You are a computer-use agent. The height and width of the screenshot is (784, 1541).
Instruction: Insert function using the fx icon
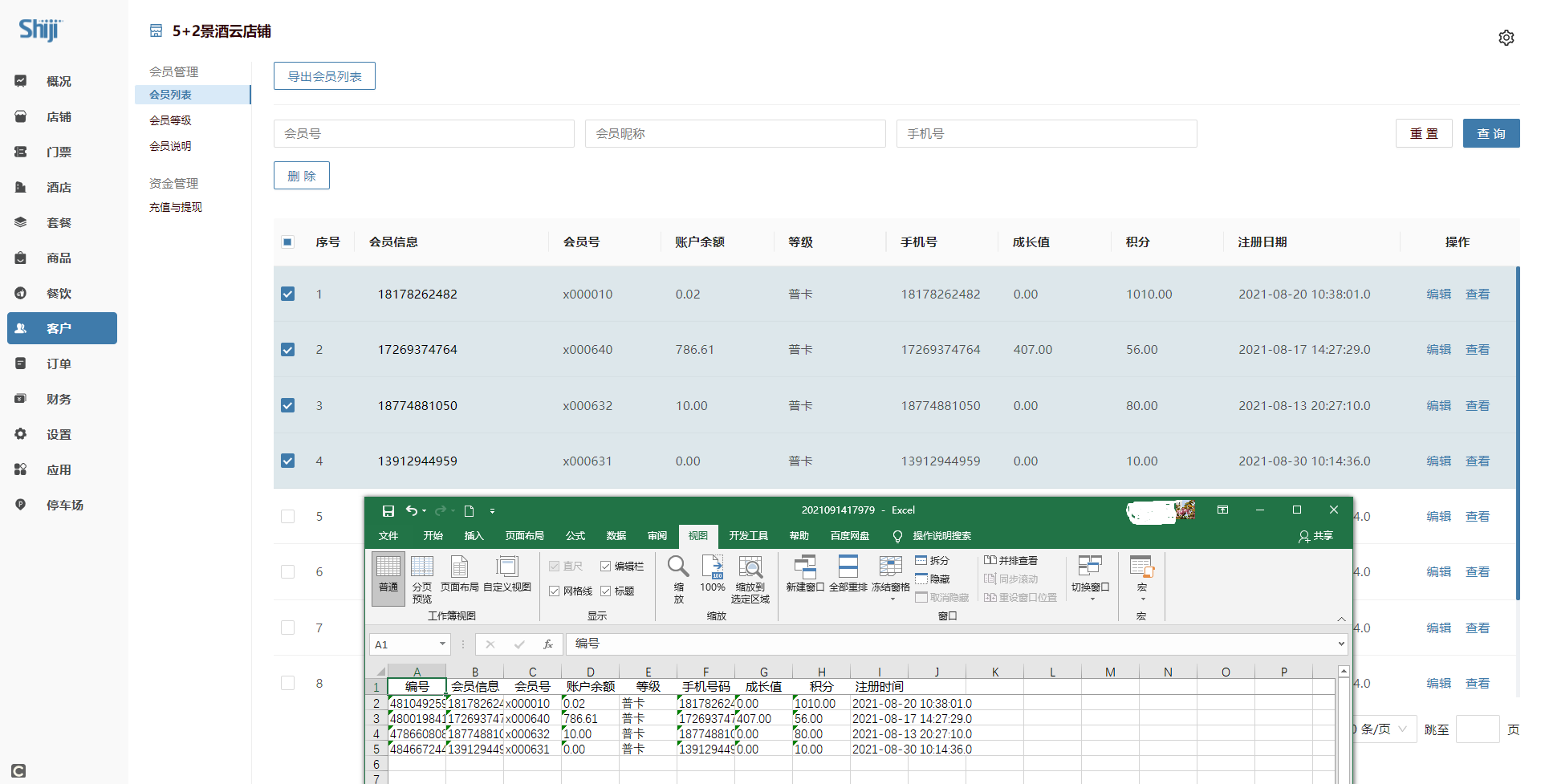coord(548,644)
